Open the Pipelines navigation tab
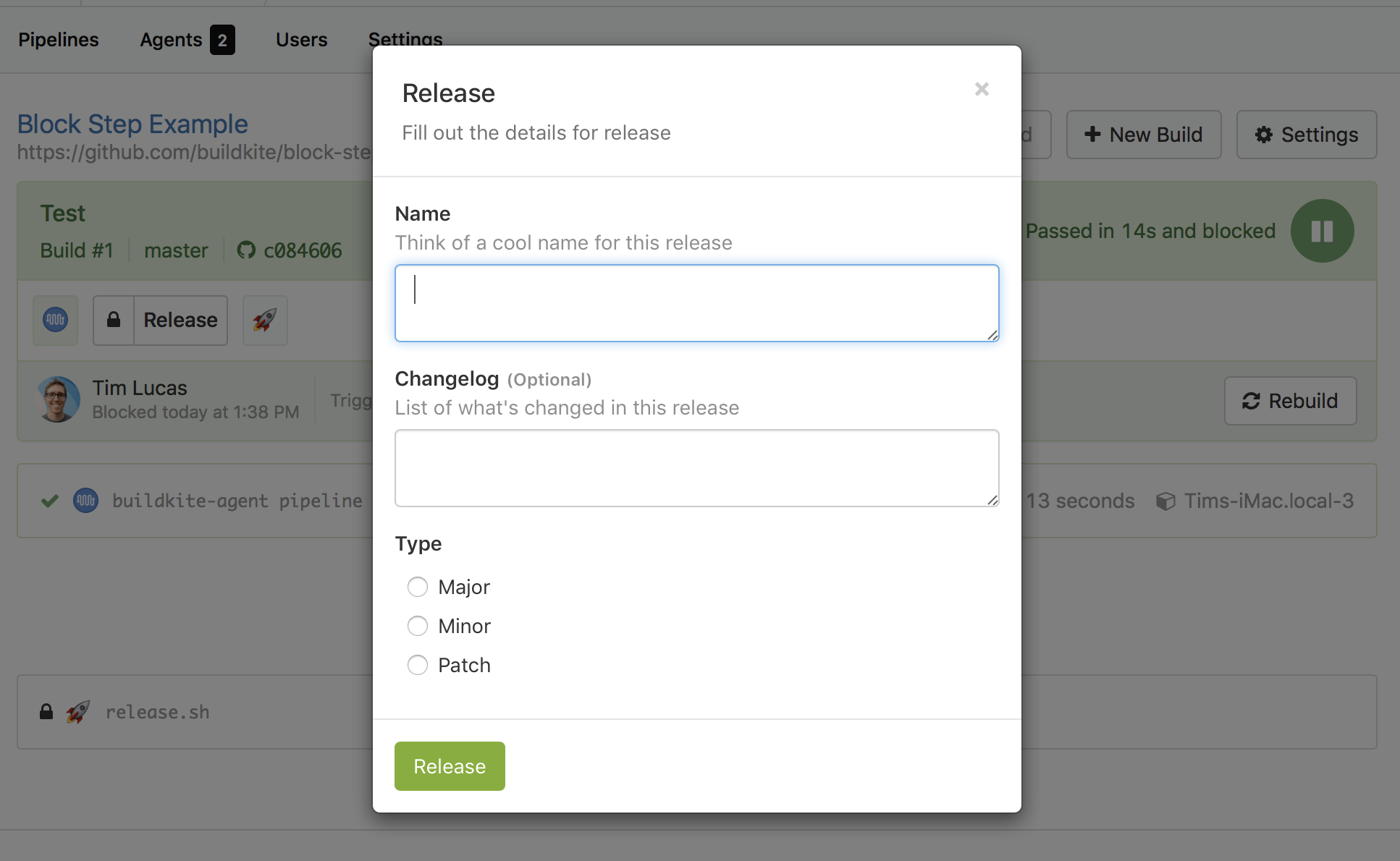The height and width of the screenshot is (861, 1400). pos(58,39)
